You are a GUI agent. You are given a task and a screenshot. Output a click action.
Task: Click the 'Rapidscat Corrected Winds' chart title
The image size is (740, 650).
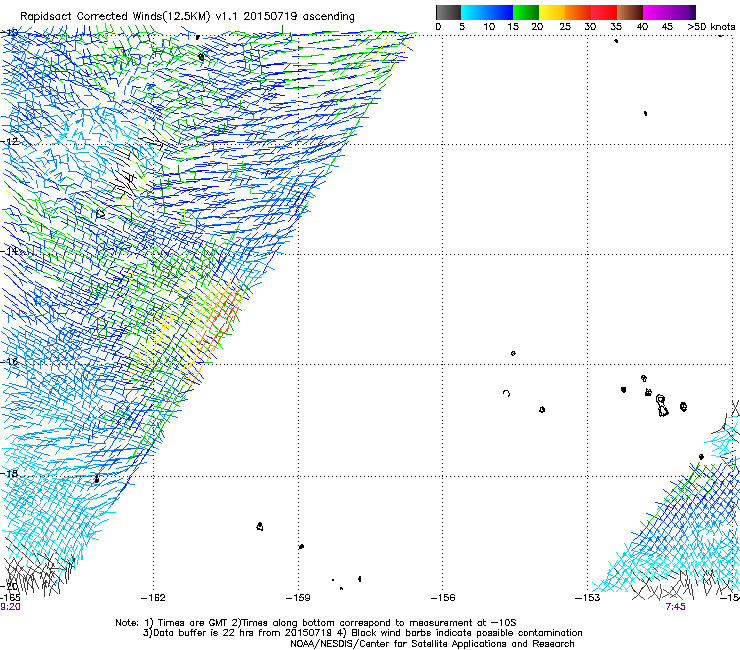coord(187,17)
